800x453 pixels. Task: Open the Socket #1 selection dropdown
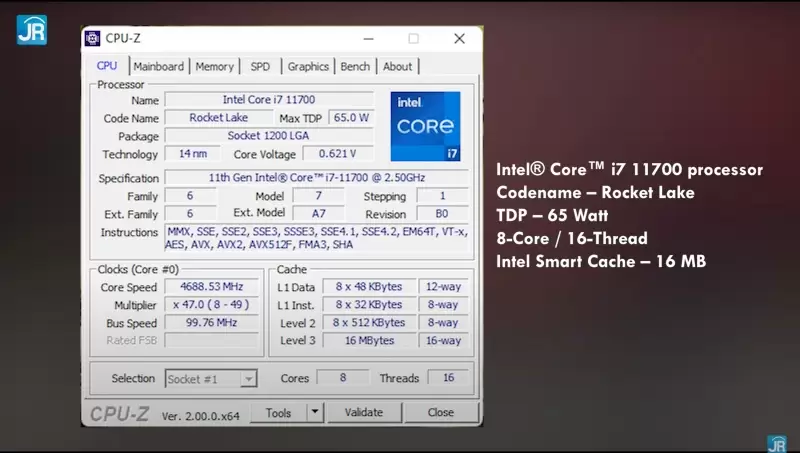pyautogui.click(x=211, y=379)
